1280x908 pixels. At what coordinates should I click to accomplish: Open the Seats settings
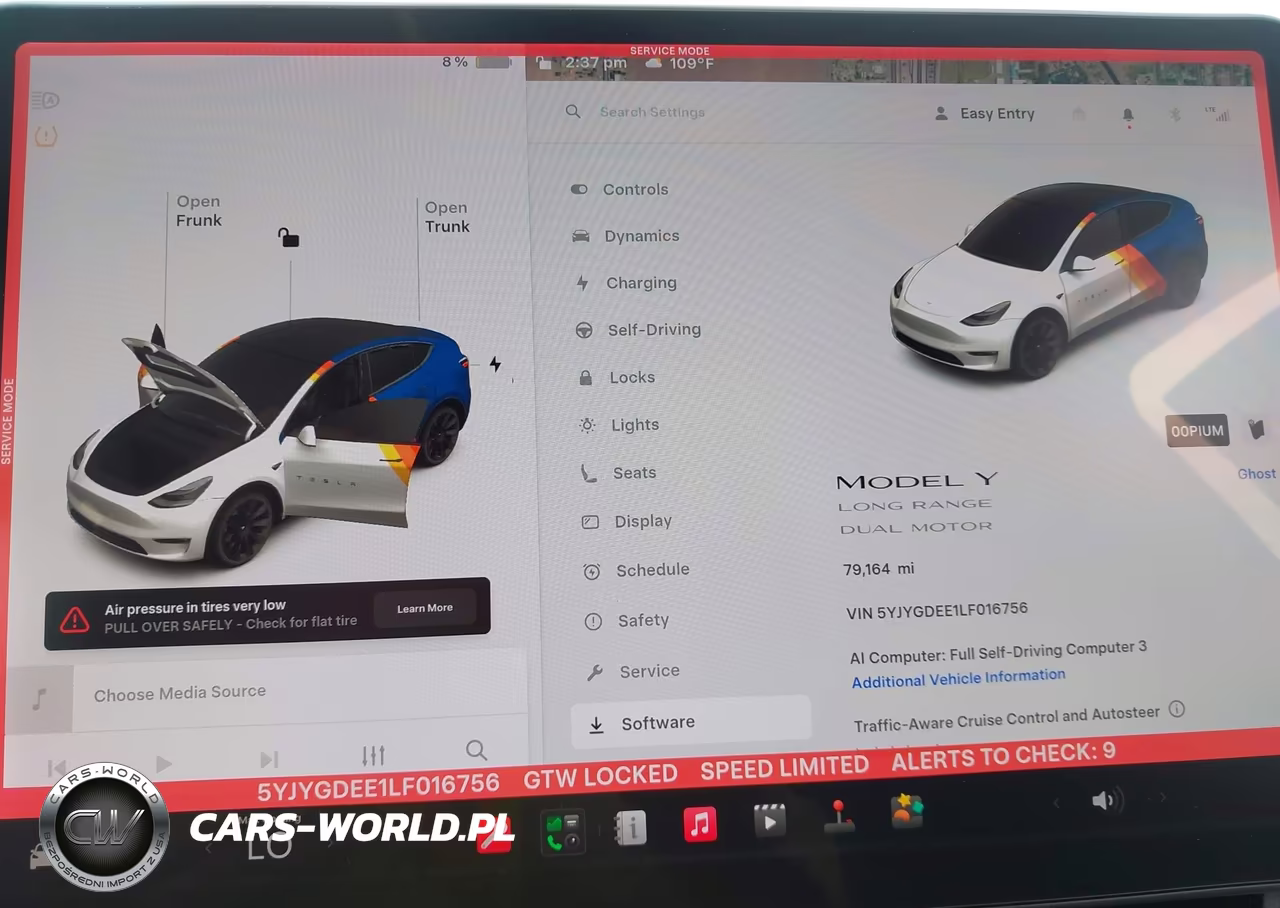(619, 473)
